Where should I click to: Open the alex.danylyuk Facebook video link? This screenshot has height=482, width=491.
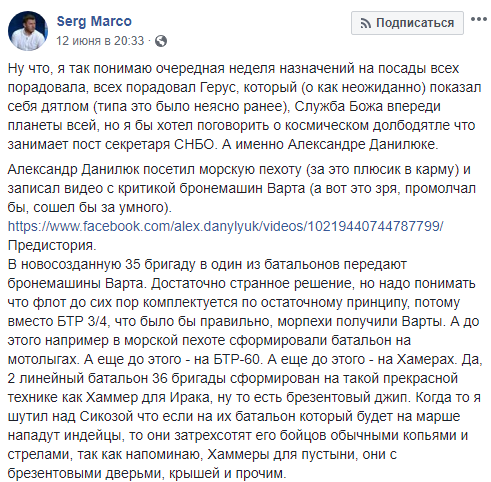click(226, 226)
